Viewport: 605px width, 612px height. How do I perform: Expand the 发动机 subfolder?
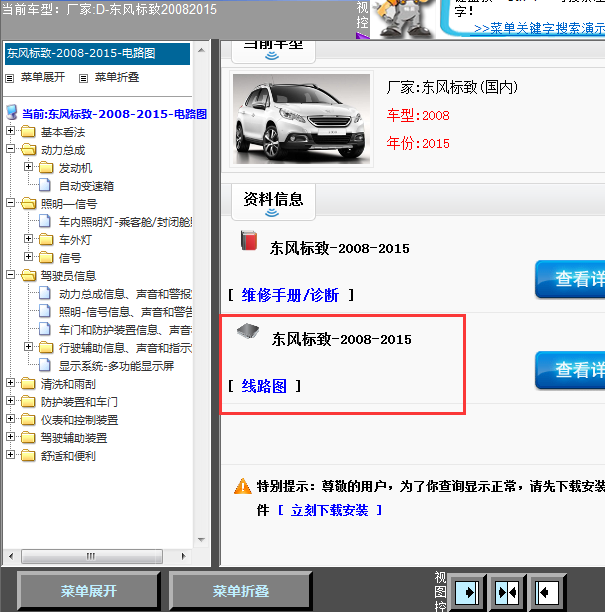(28, 167)
